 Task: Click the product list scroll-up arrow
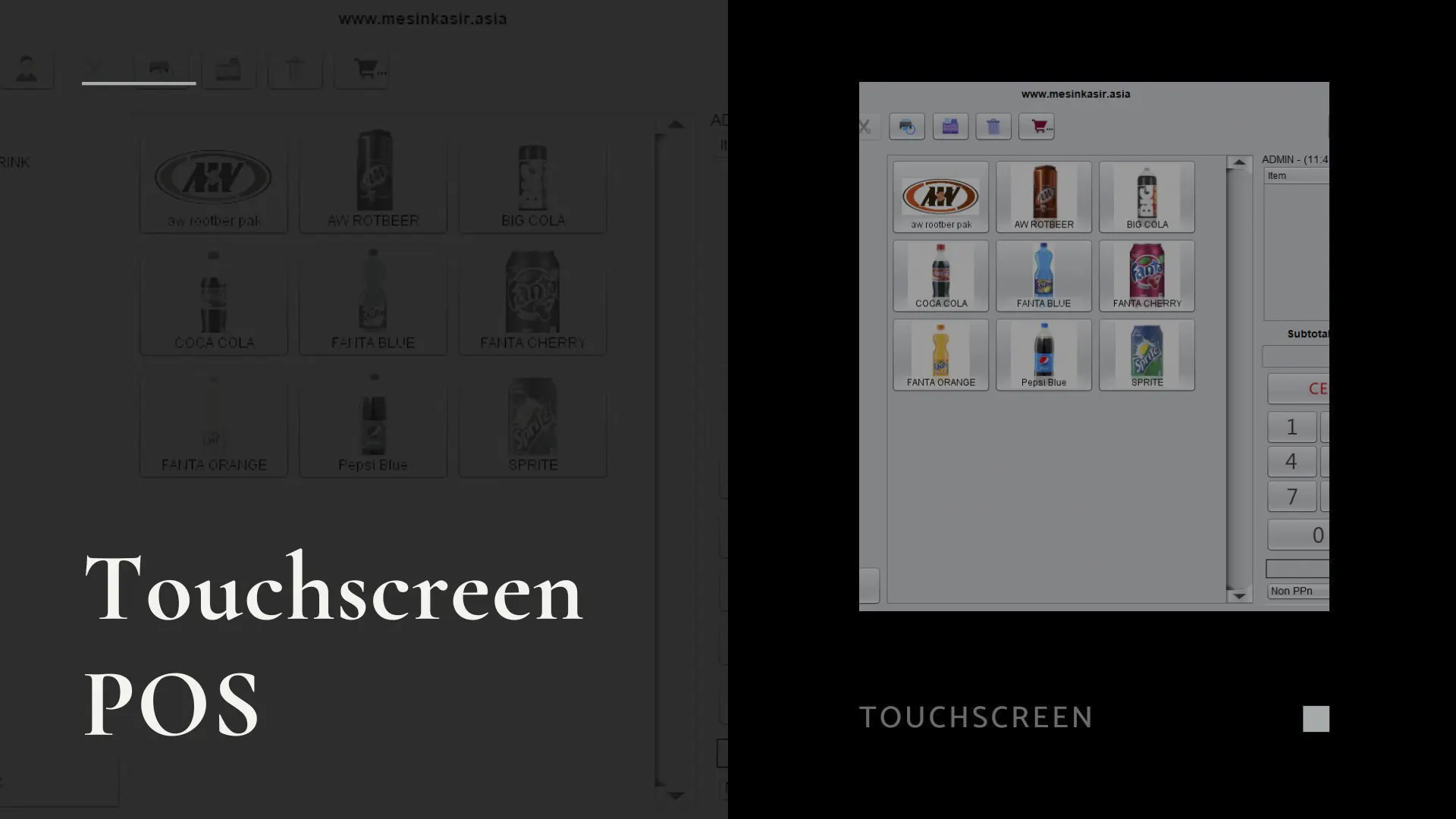(1239, 162)
